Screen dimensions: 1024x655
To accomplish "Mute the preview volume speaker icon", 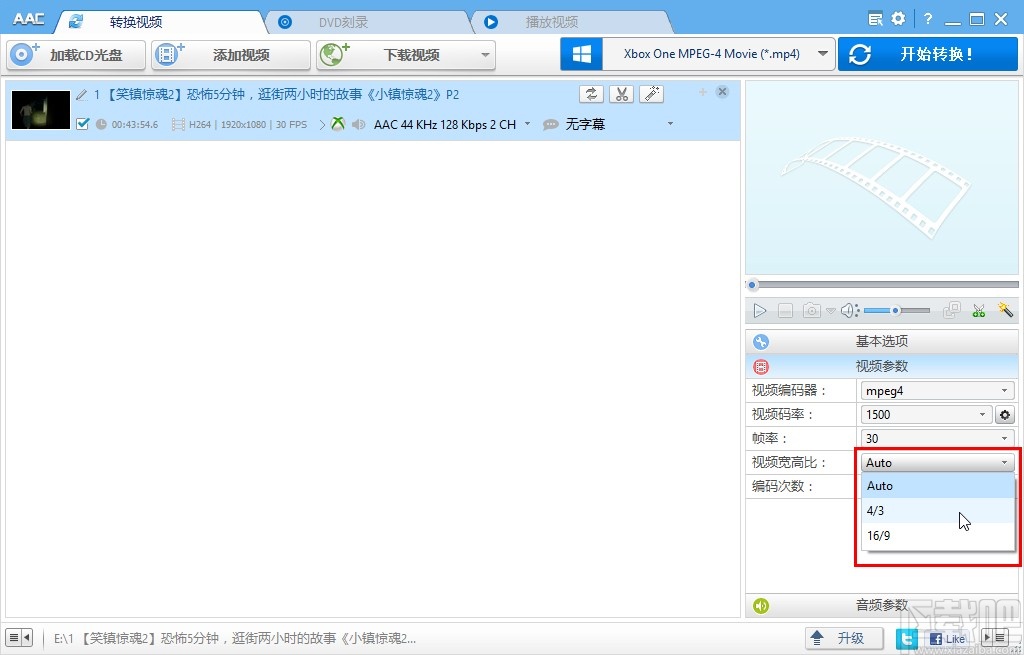I will coord(850,311).
